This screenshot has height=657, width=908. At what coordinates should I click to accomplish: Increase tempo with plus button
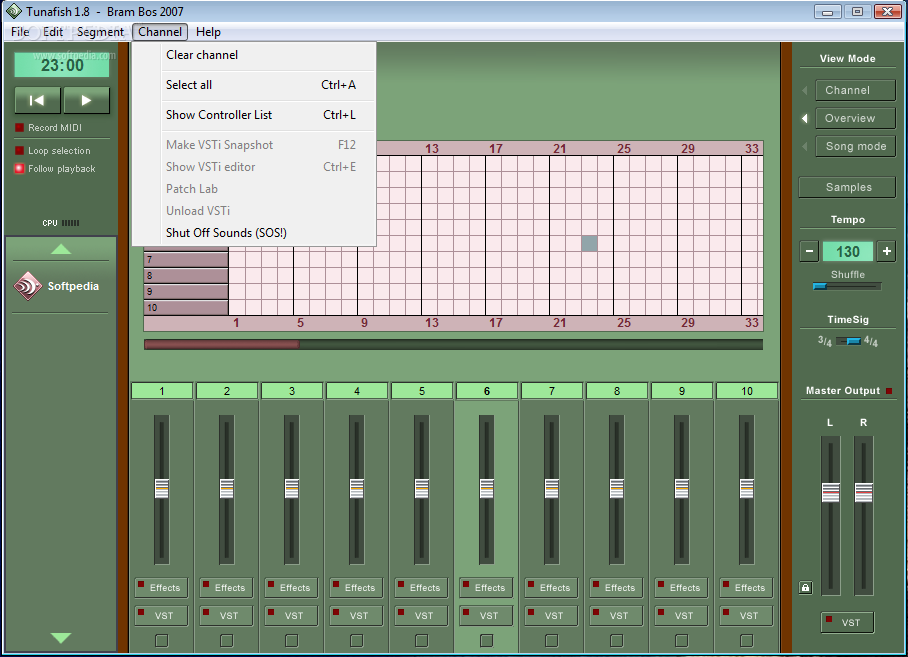pos(886,251)
